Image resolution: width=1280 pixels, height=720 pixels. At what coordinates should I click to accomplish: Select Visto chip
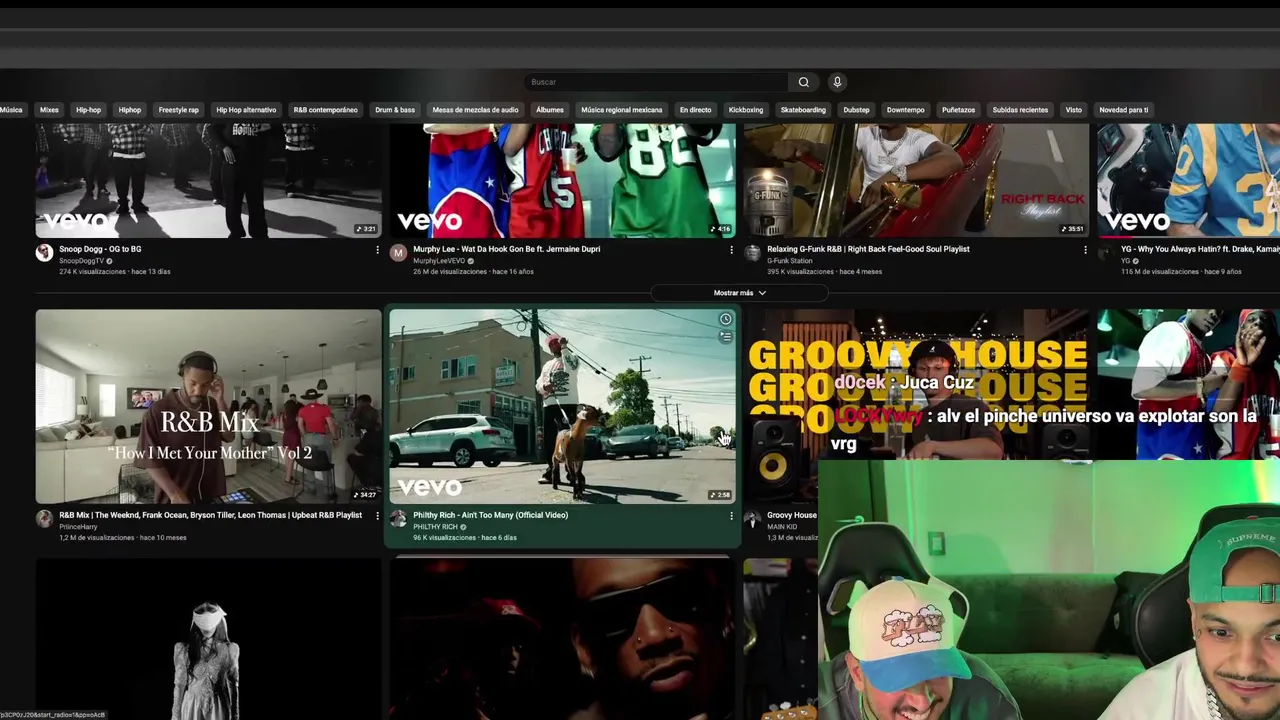(1073, 110)
